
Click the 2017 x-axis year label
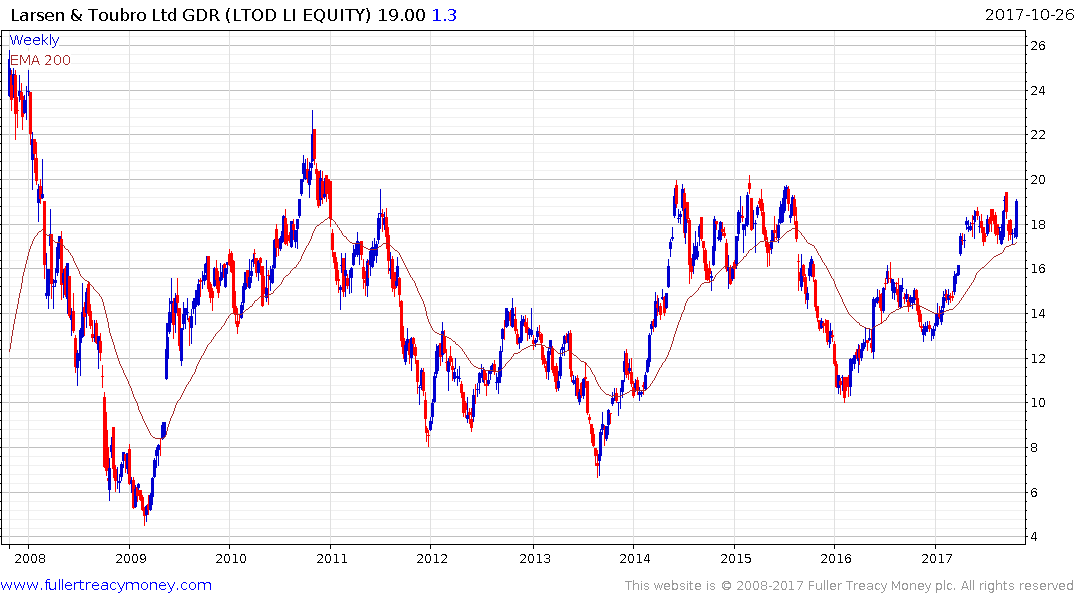937,558
